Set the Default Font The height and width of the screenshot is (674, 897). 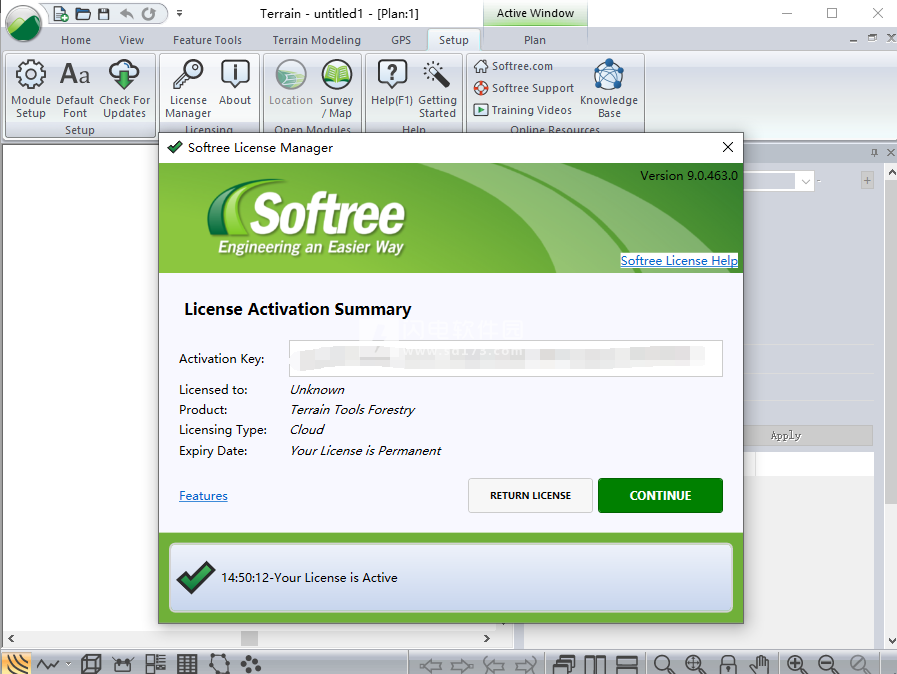[75, 89]
